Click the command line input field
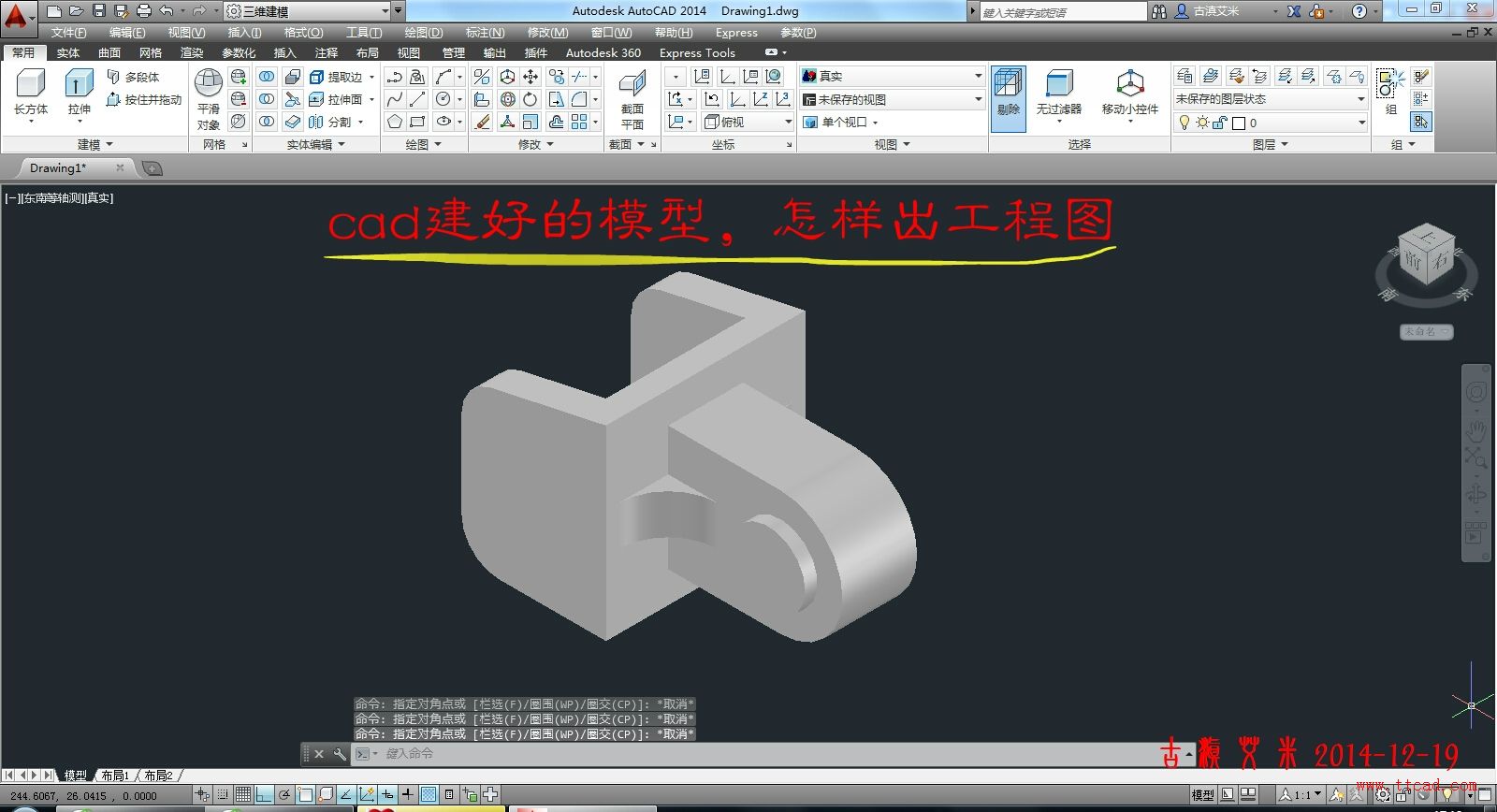 coord(767,754)
